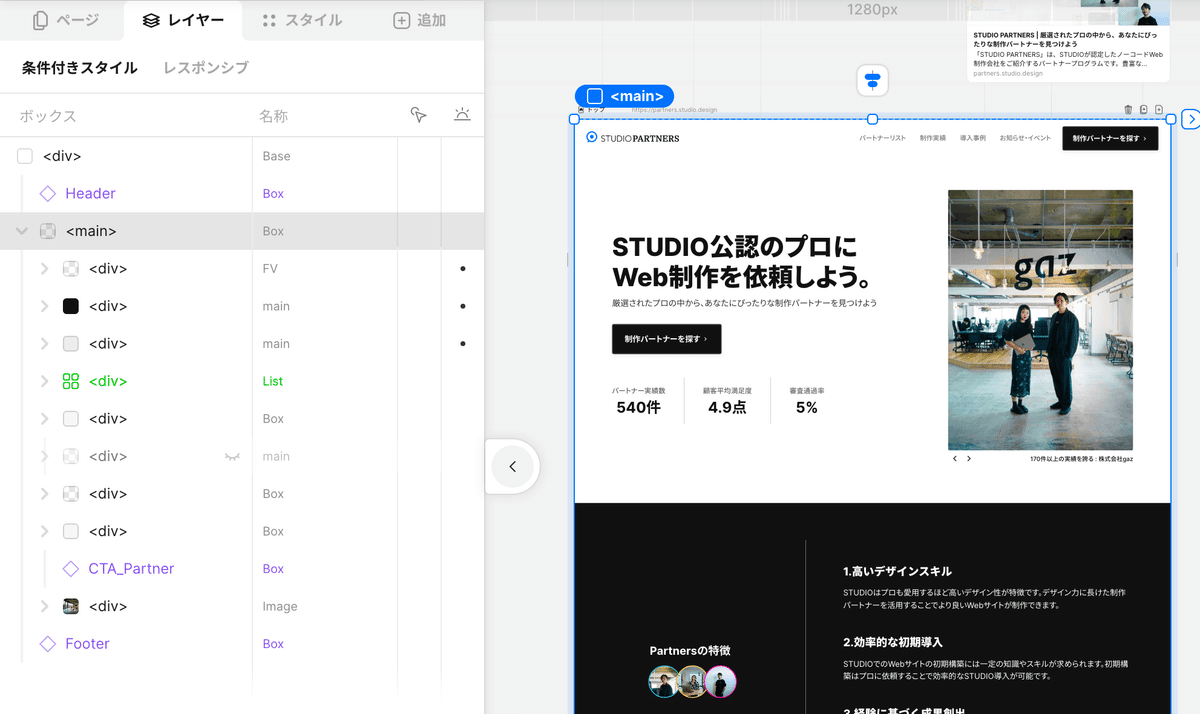The width and height of the screenshot is (1200, 714).
Task: Click the trash icon above the page frame
Action: click(x=1128, y=109)
